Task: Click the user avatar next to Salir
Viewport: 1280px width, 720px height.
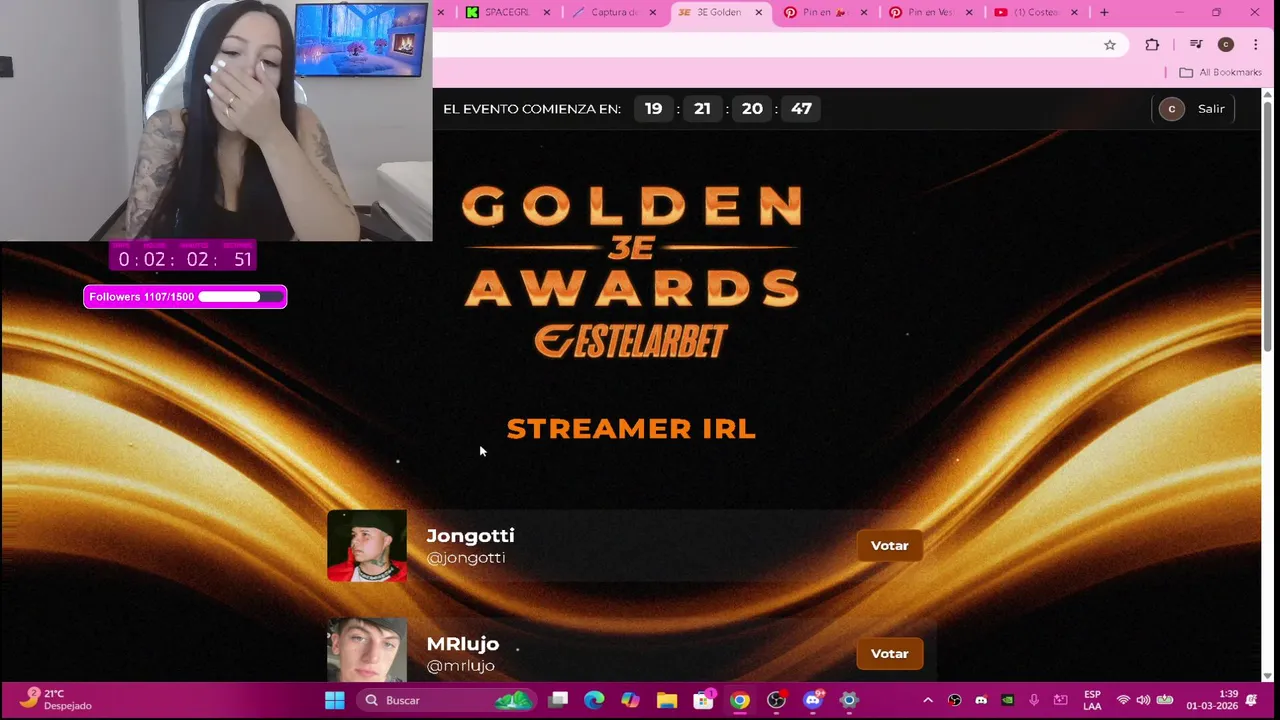Action: 1172,109
